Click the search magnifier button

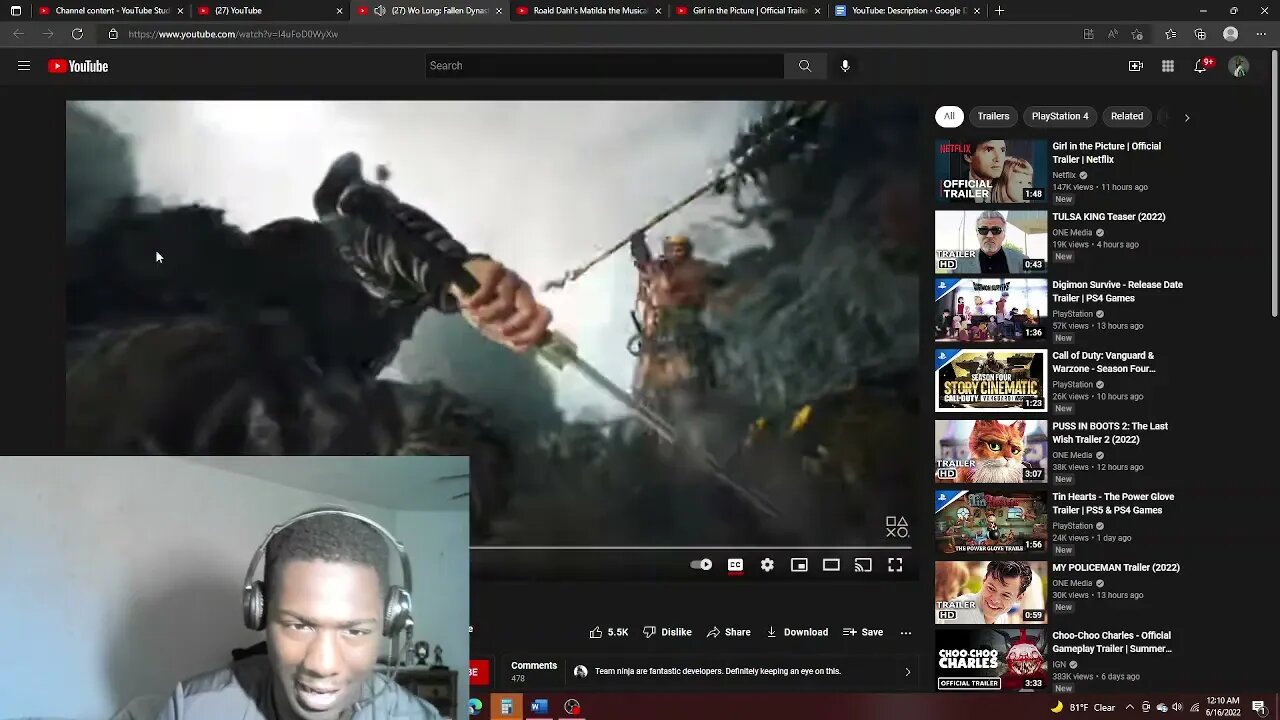tap(805, 66)
